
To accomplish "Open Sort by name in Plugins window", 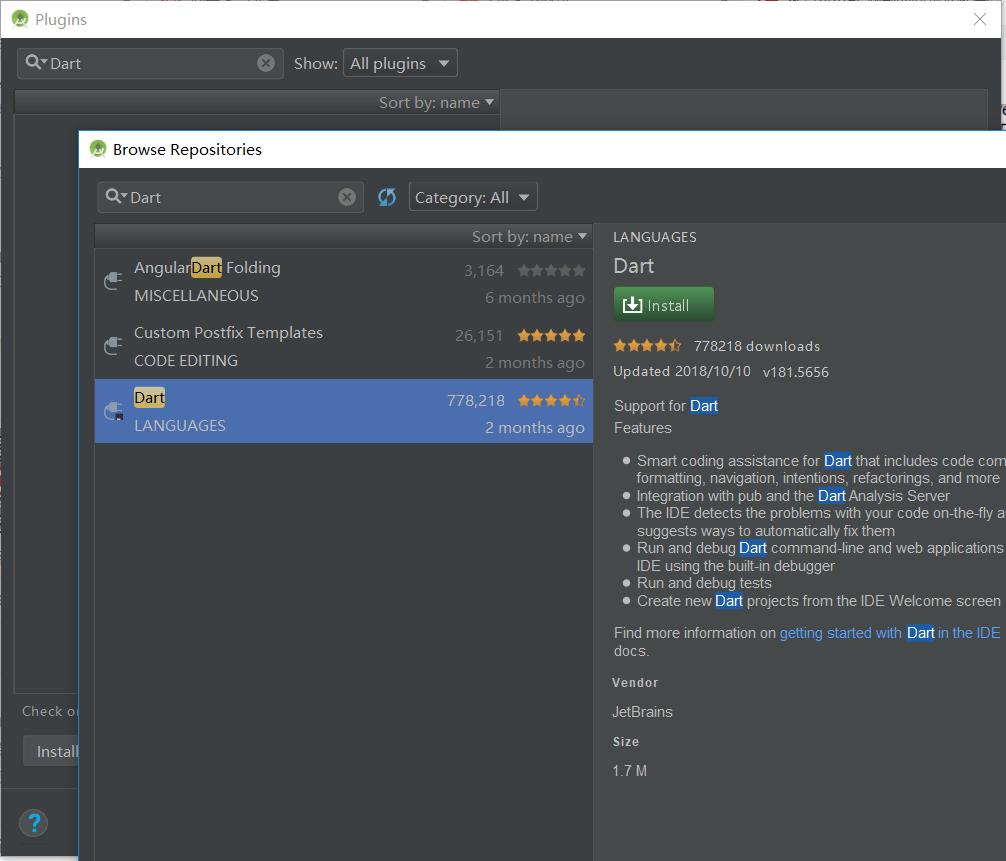I will 436,103.
